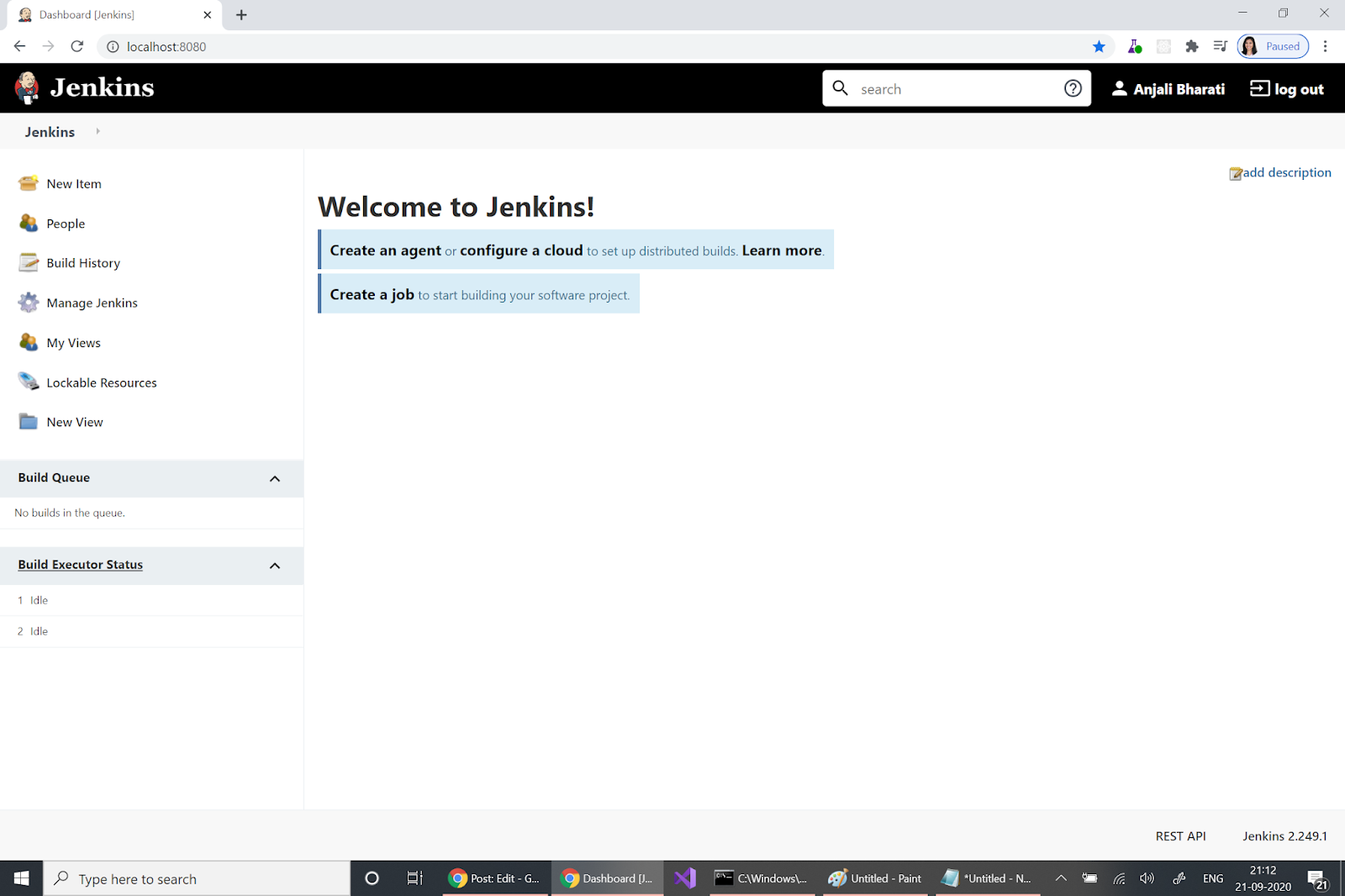Switch to Untitled Notepad on taskbar

987,878
